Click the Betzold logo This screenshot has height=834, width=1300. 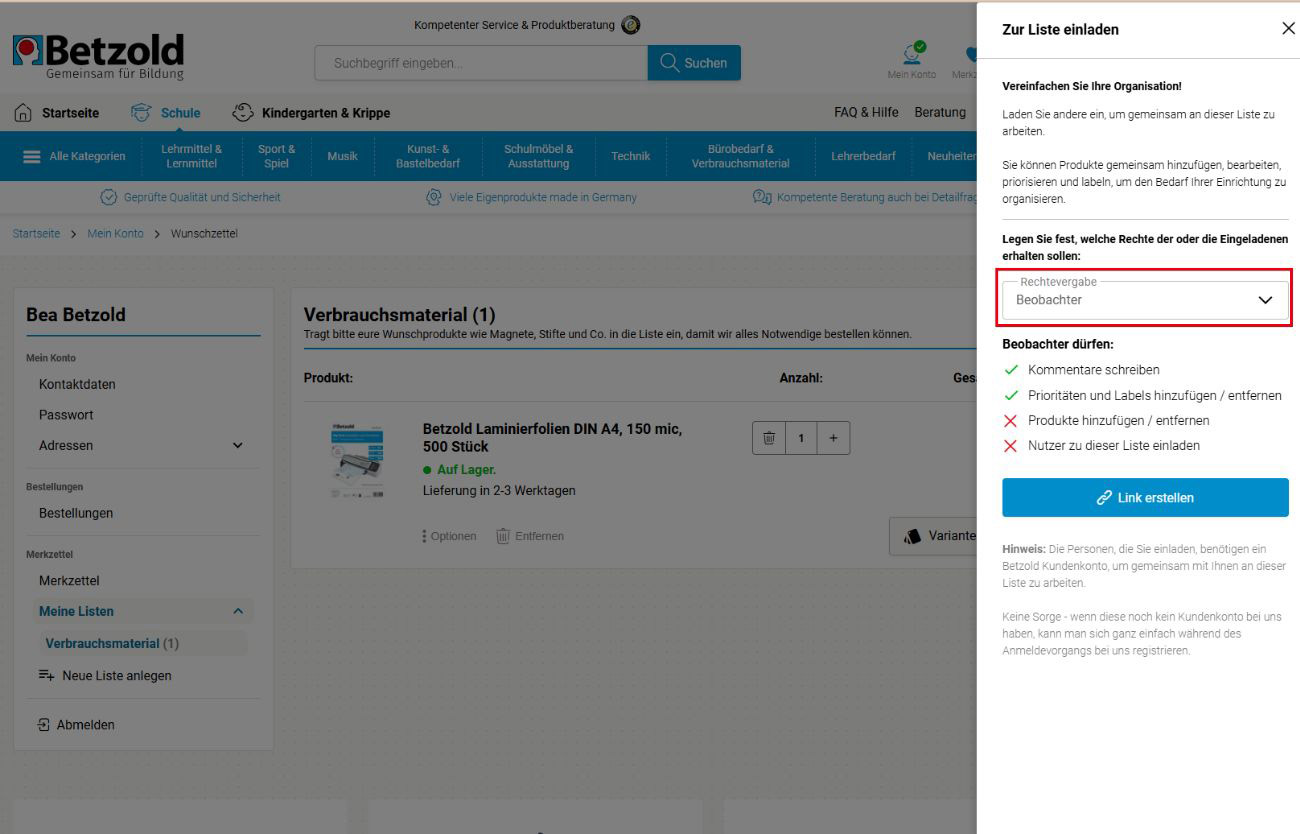[x=98, y=57]
